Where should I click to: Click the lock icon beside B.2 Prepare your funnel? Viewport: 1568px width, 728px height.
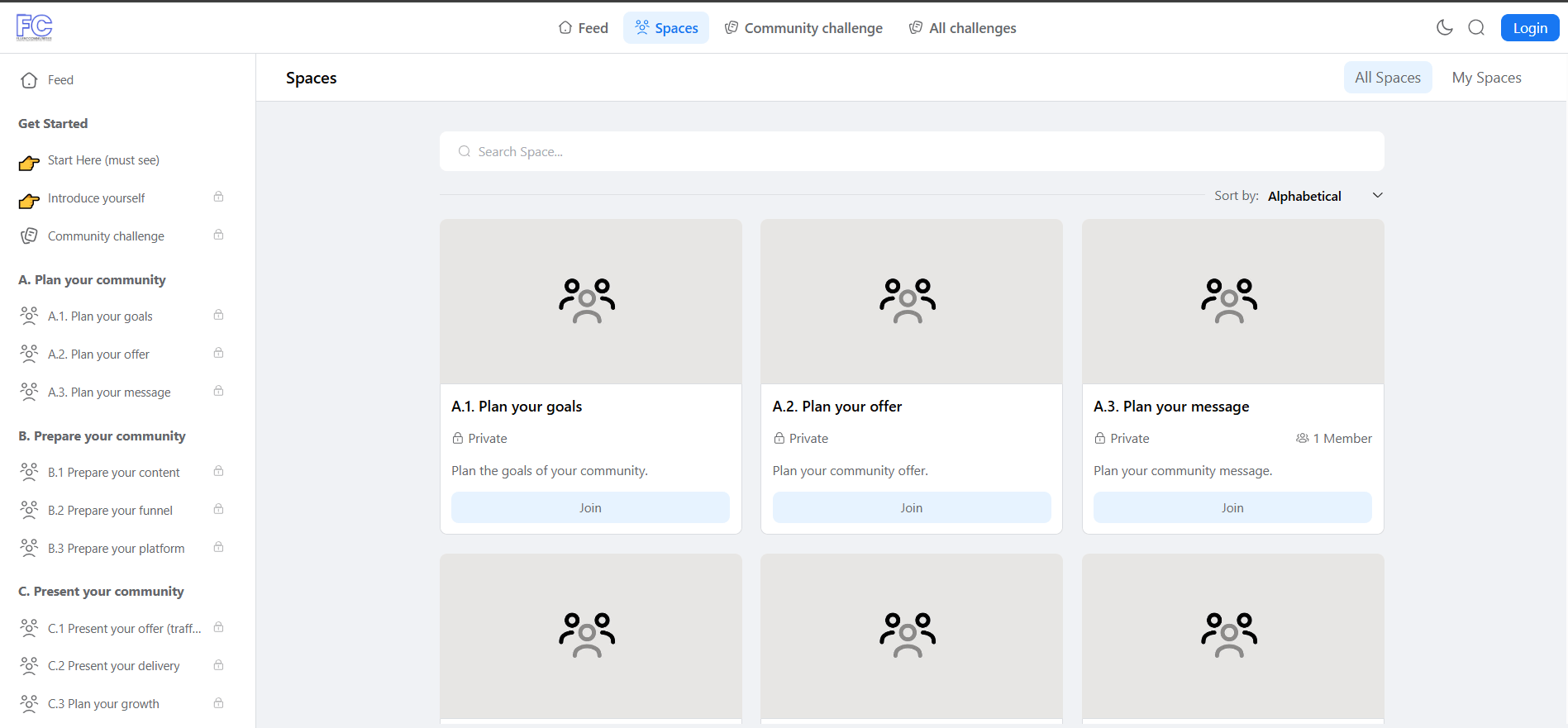[218, 509]
